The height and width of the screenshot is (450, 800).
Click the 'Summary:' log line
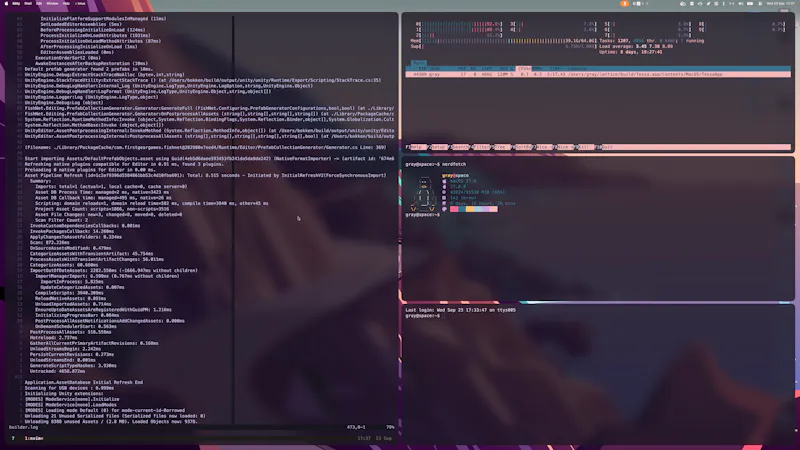(x=40, y=181)
